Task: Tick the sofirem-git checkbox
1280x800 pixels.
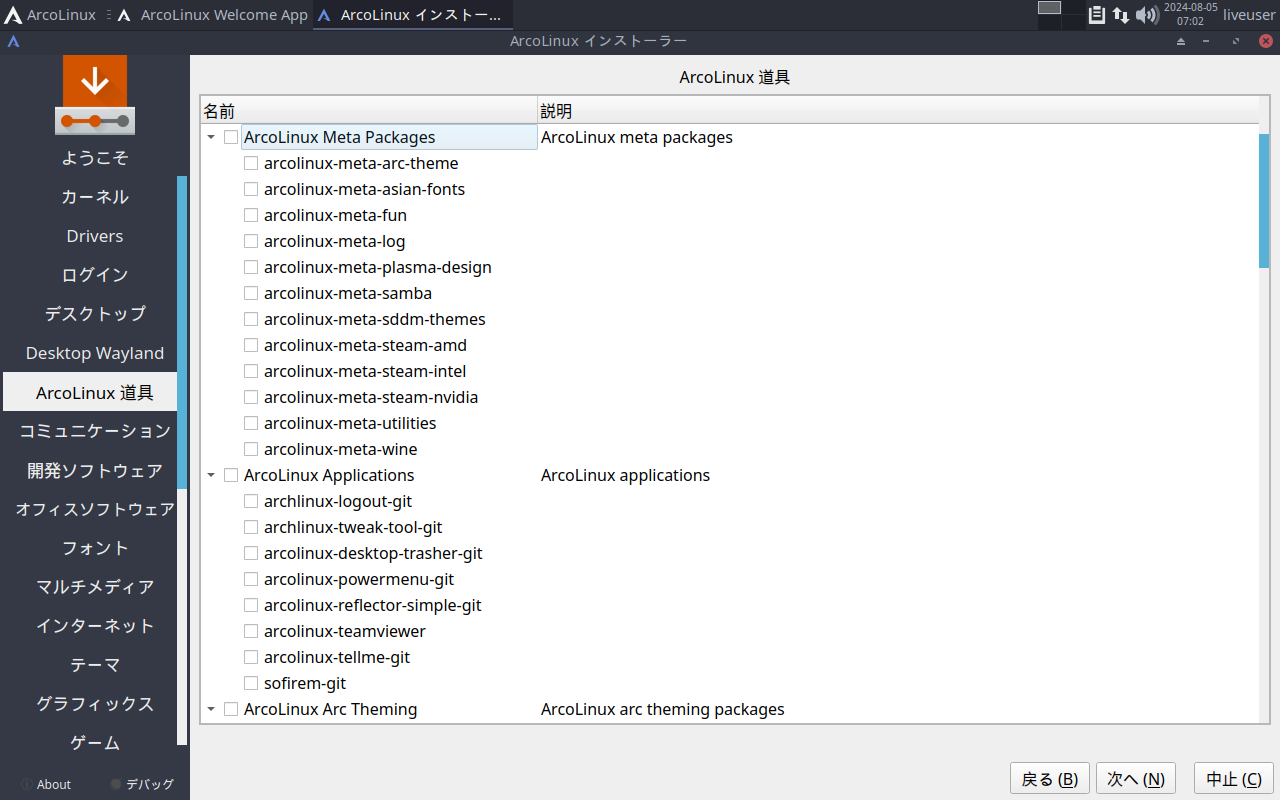Action: pos(251,683)
